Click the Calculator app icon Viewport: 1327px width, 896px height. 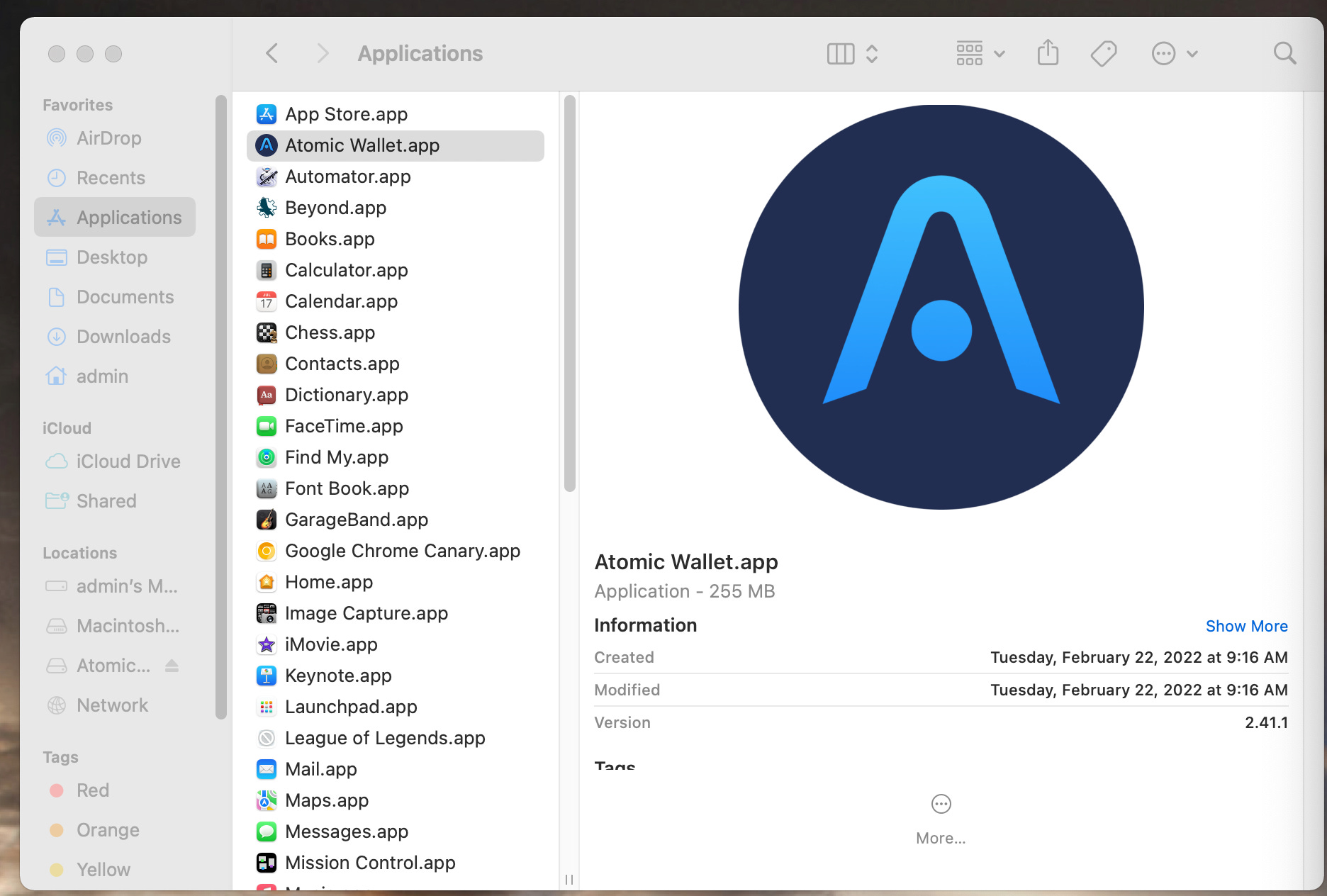pos(267,270)
